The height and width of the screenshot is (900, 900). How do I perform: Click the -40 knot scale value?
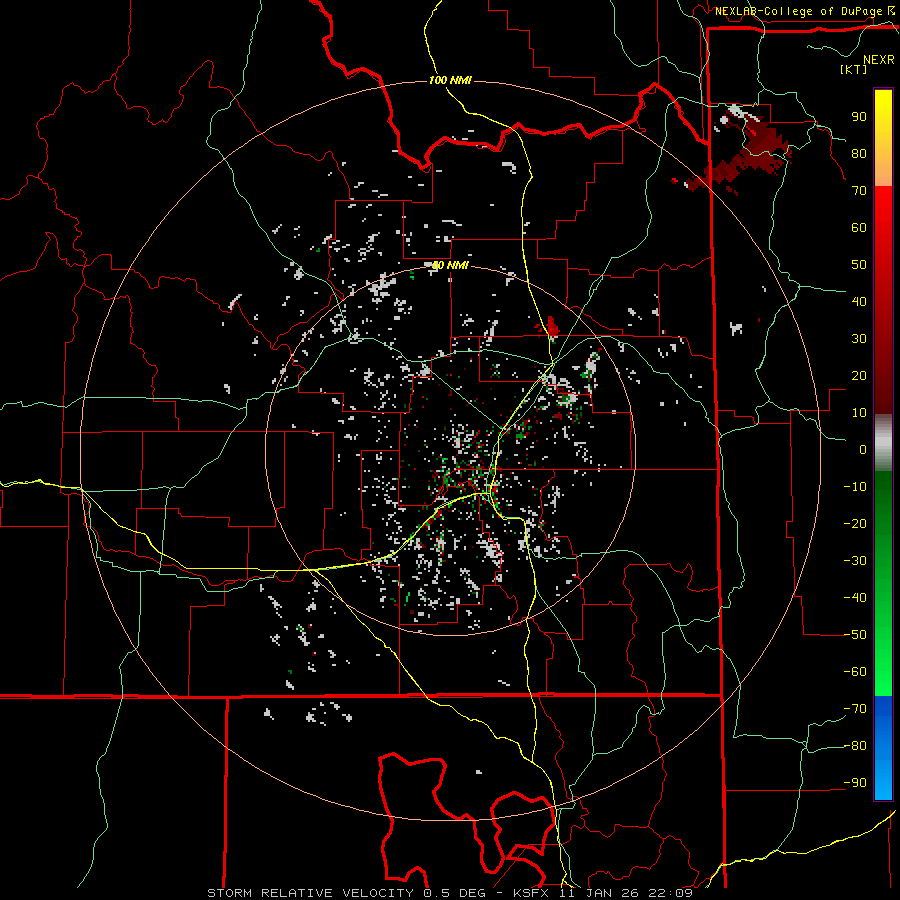(x=855, y=598)
